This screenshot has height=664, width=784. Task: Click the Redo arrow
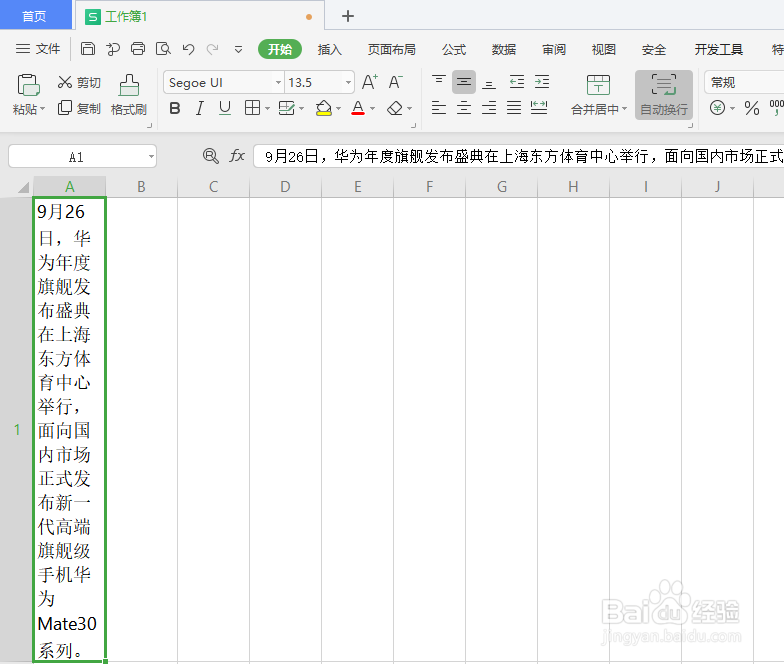click(x=212, y=48)
